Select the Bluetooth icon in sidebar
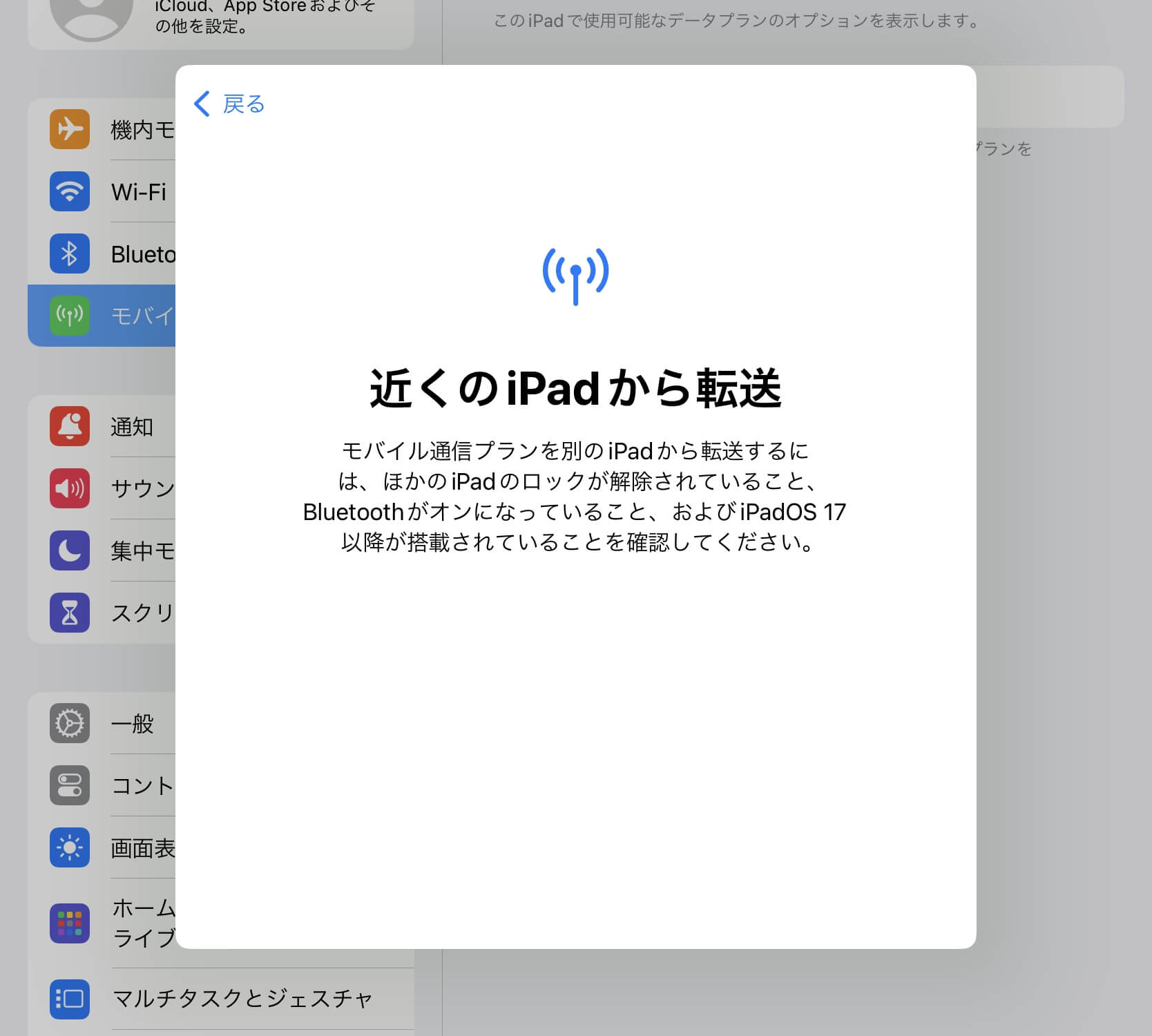Viewport: 1152px width, 1036px height. pyautogui.click(x=70, y=253)
